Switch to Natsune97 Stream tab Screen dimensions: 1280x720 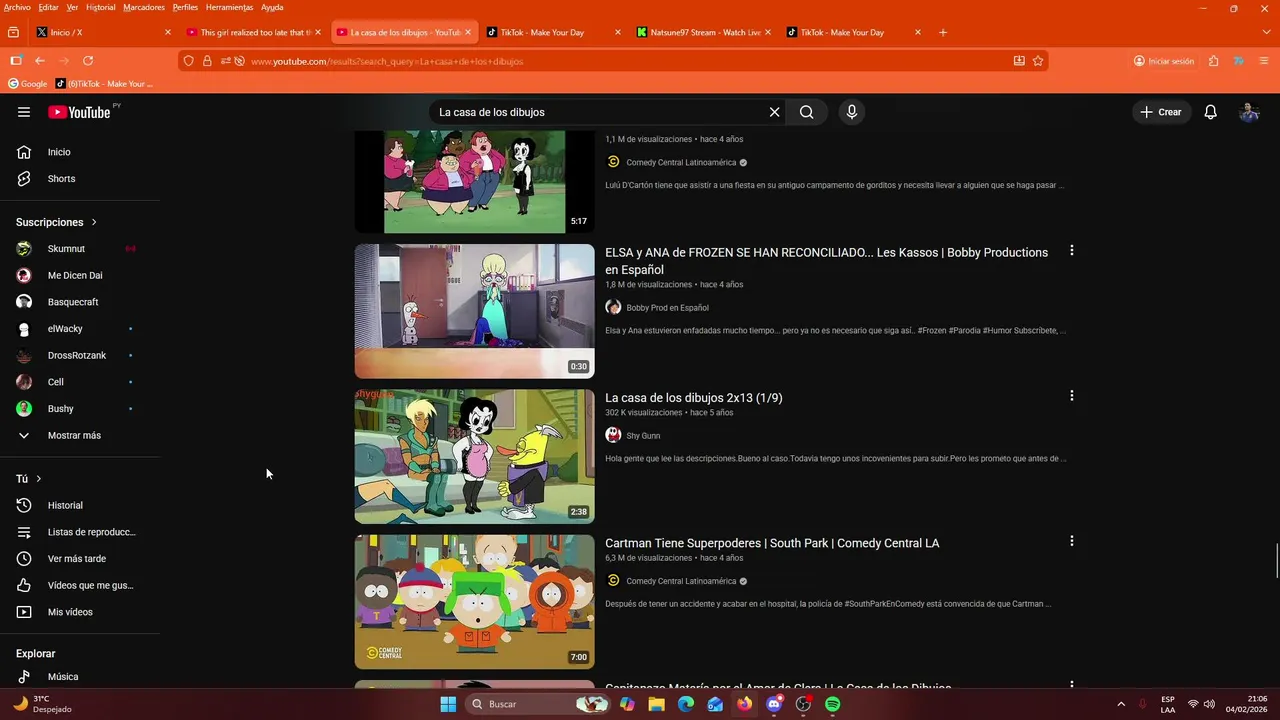pos(703,32)
